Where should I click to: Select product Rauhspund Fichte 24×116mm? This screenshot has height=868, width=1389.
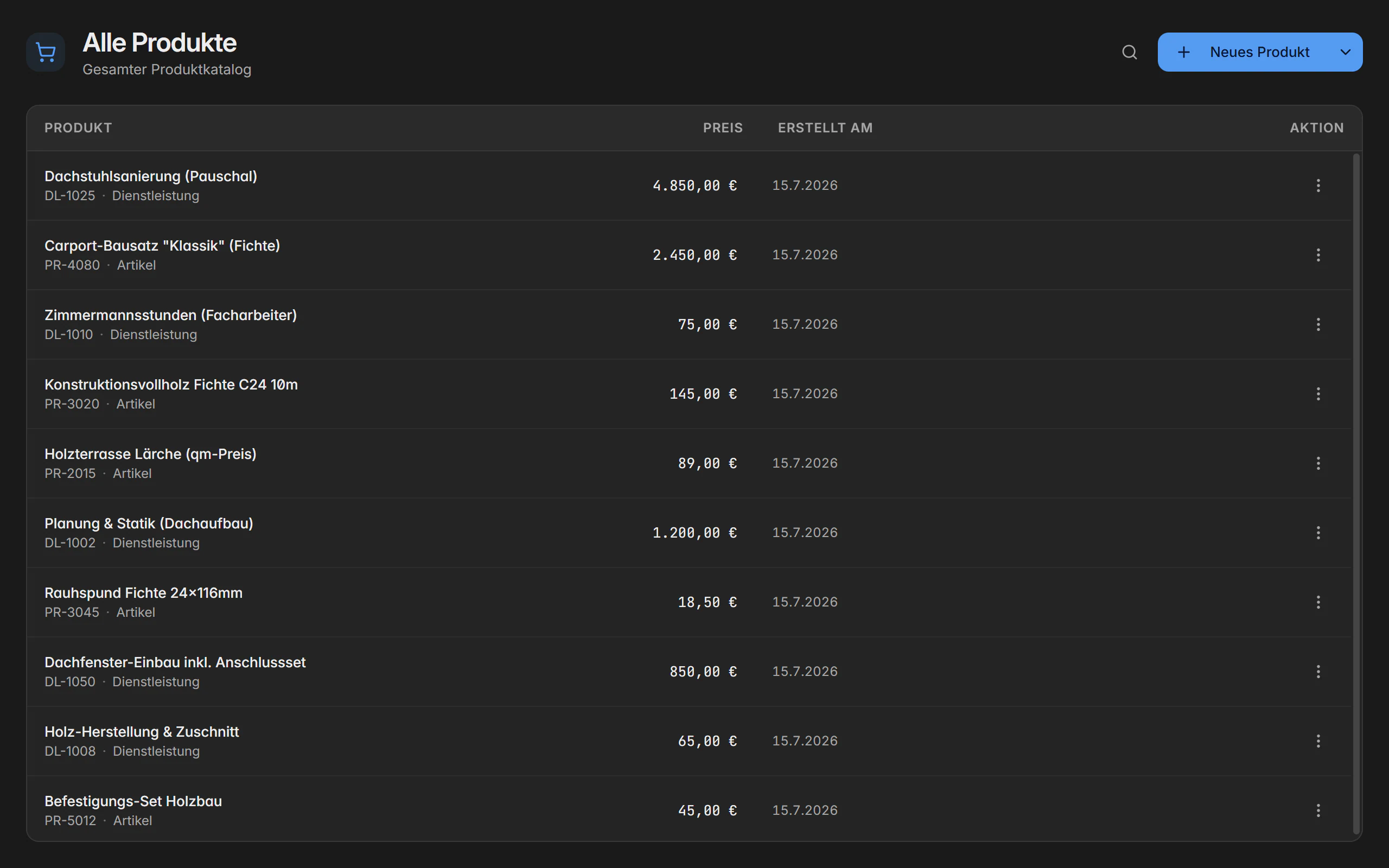click(x=143, y=593)
